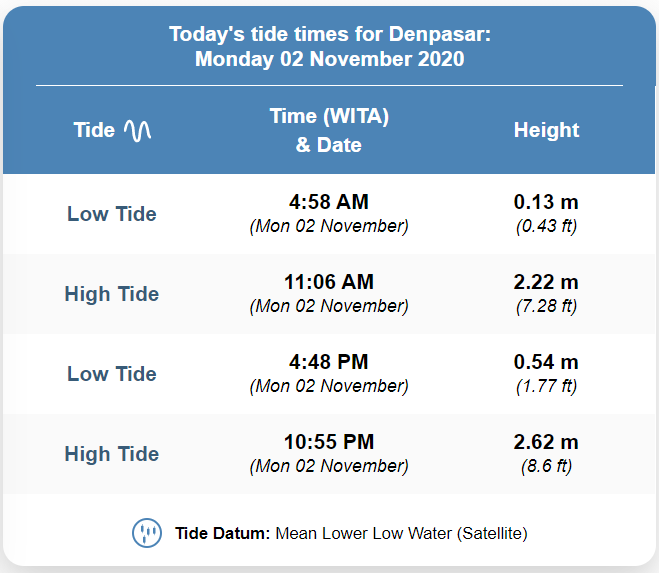
Task: Click the second High Tide label
Action: tap(112, 454)
